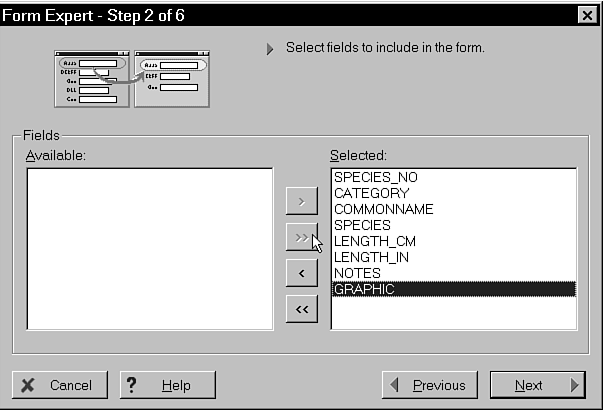Click inside the empty Available list box
The image size is (608, 412).
pos(150,248)
